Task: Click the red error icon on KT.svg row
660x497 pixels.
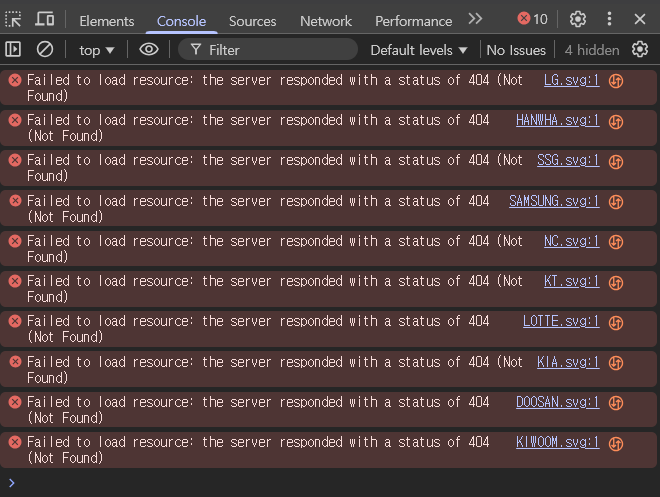Action: (15, 281)
